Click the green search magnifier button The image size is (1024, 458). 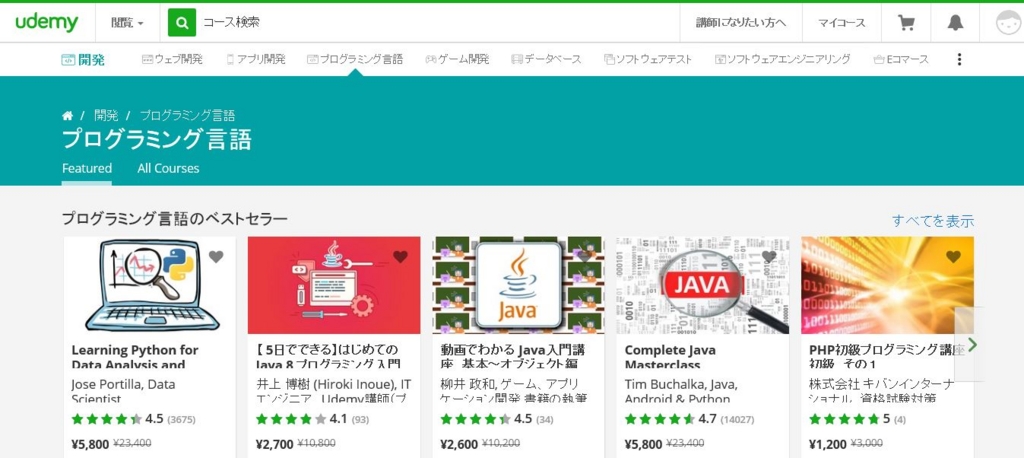(182, 23)
